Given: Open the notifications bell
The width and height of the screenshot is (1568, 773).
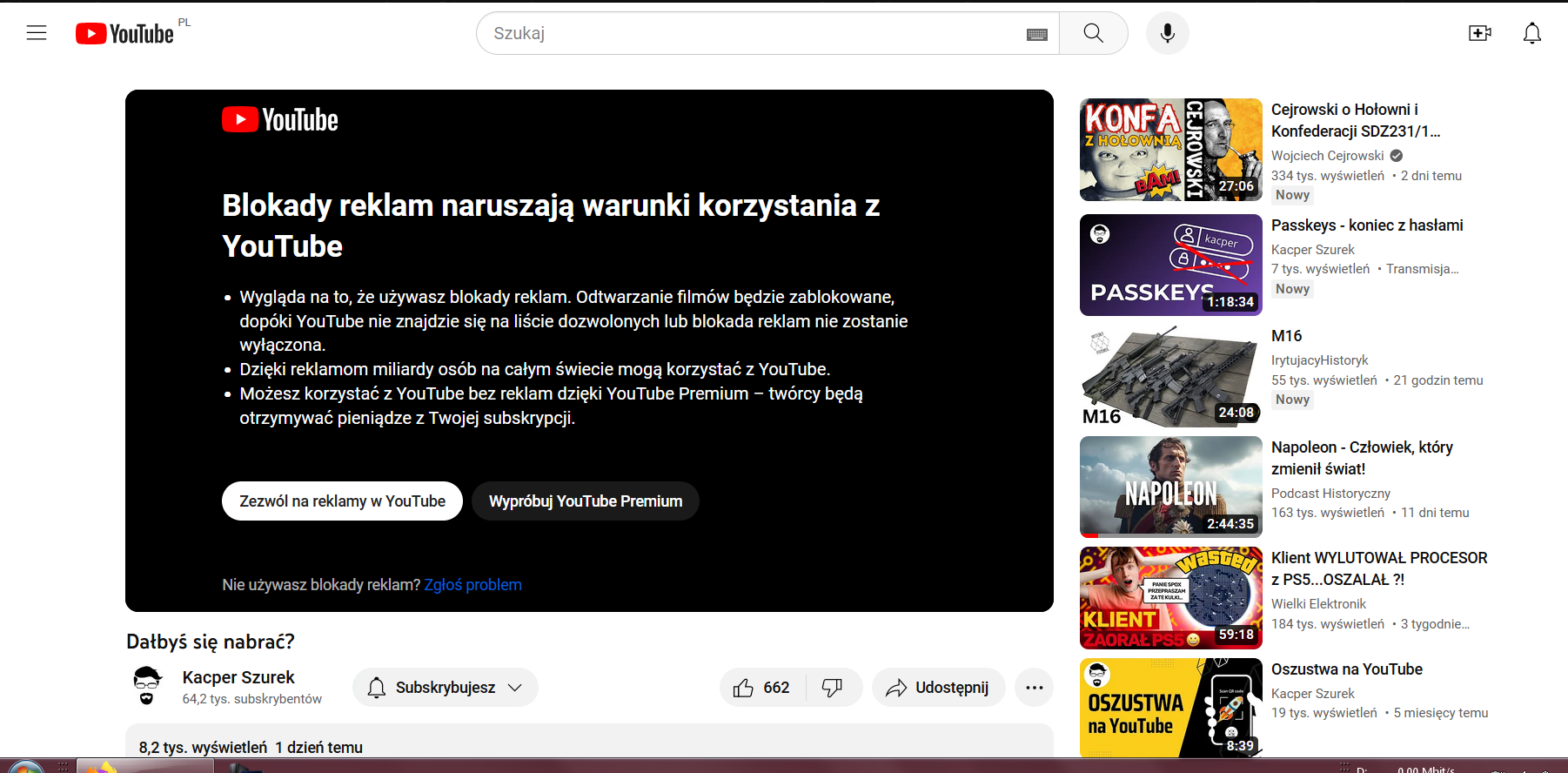Looking at the screenshot, I should 1532,33.
